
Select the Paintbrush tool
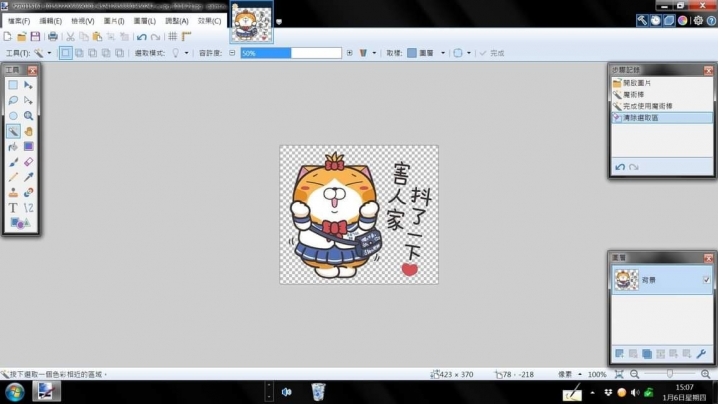pyautogui.click(x=13, y=162)
